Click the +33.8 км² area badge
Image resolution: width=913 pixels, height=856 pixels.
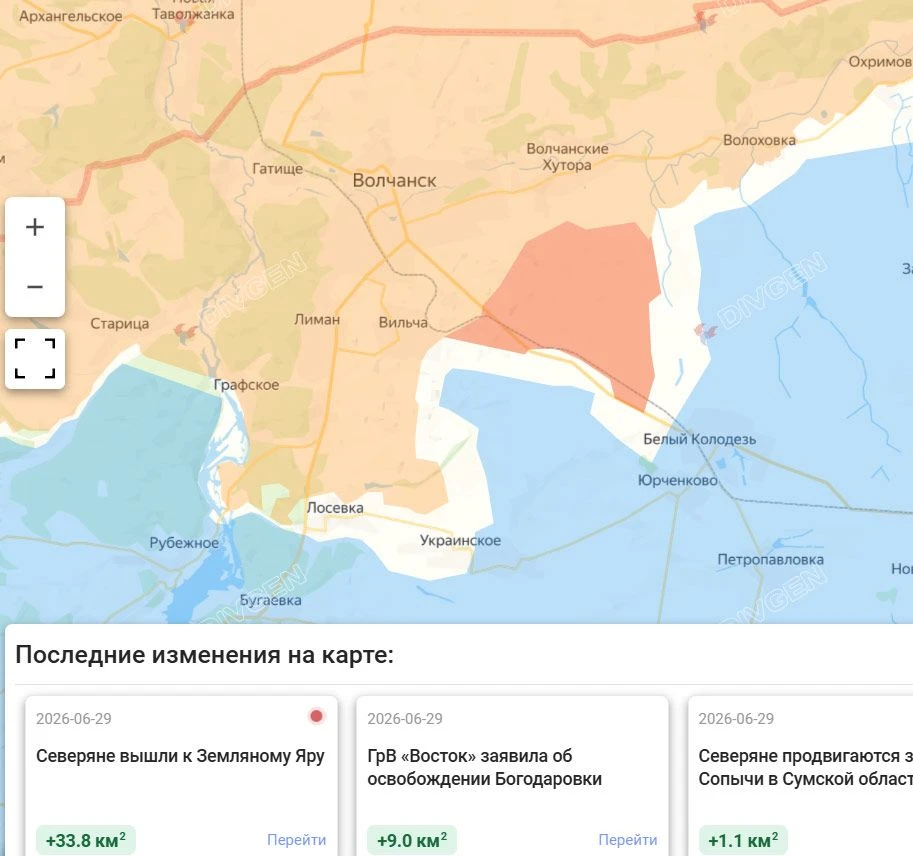pos(86,840)
